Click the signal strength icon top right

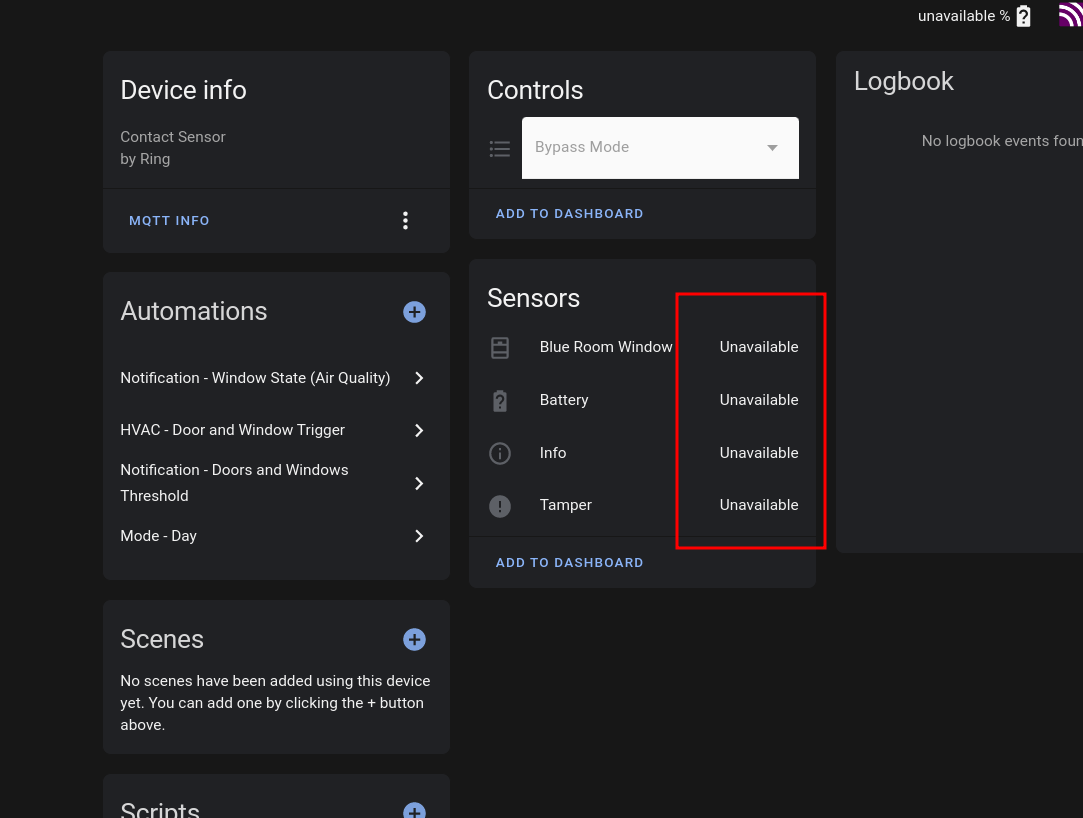[1072, 15]
